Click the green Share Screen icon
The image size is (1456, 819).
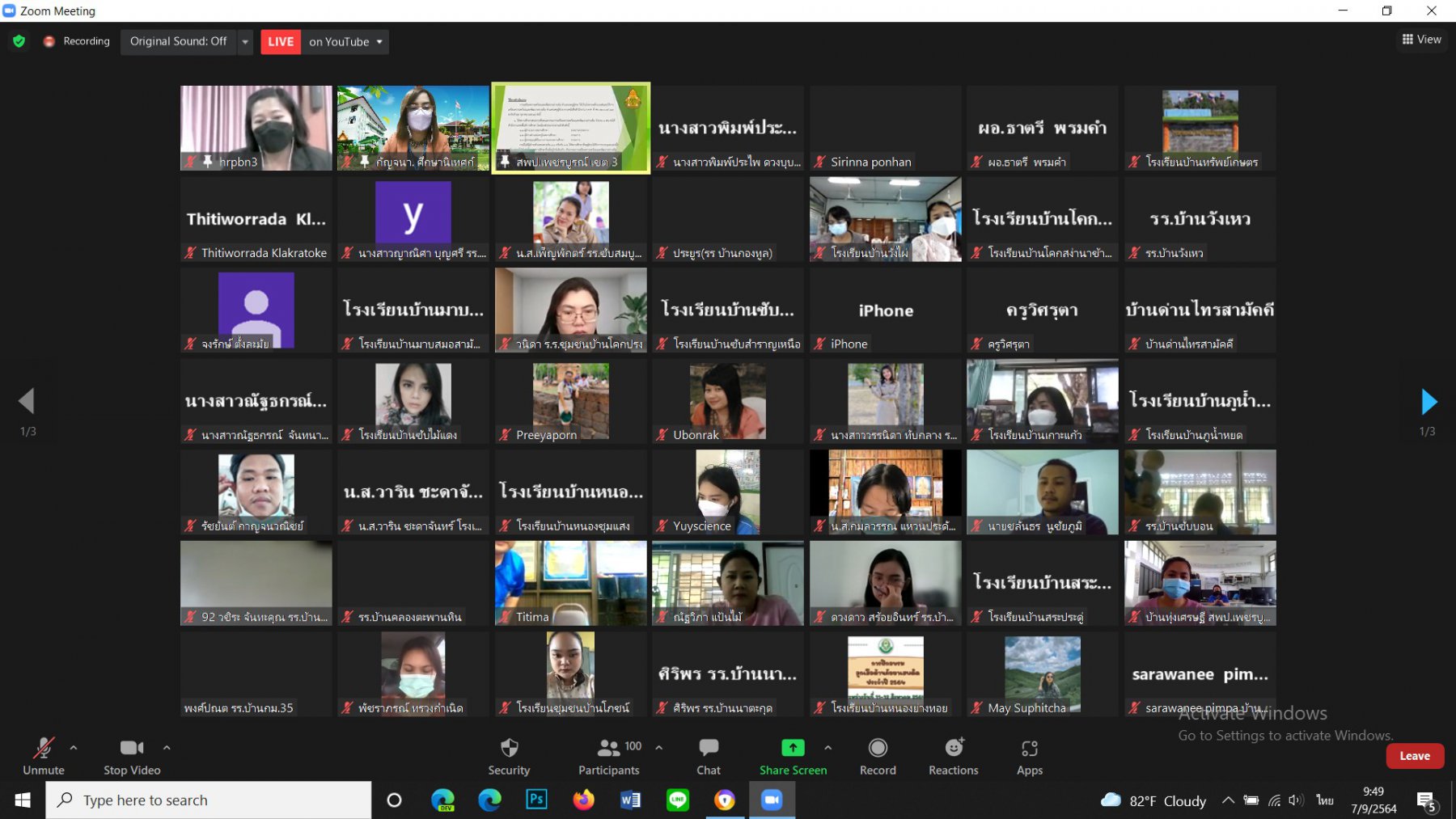click(x=793, y=748)
